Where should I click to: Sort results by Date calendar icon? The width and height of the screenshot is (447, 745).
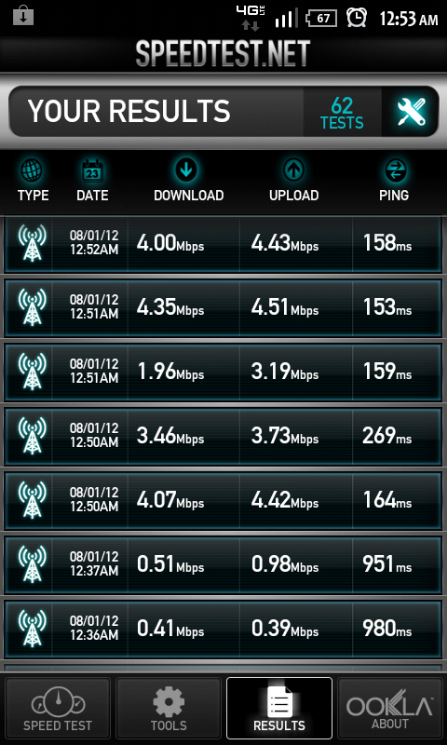point(92,171)
